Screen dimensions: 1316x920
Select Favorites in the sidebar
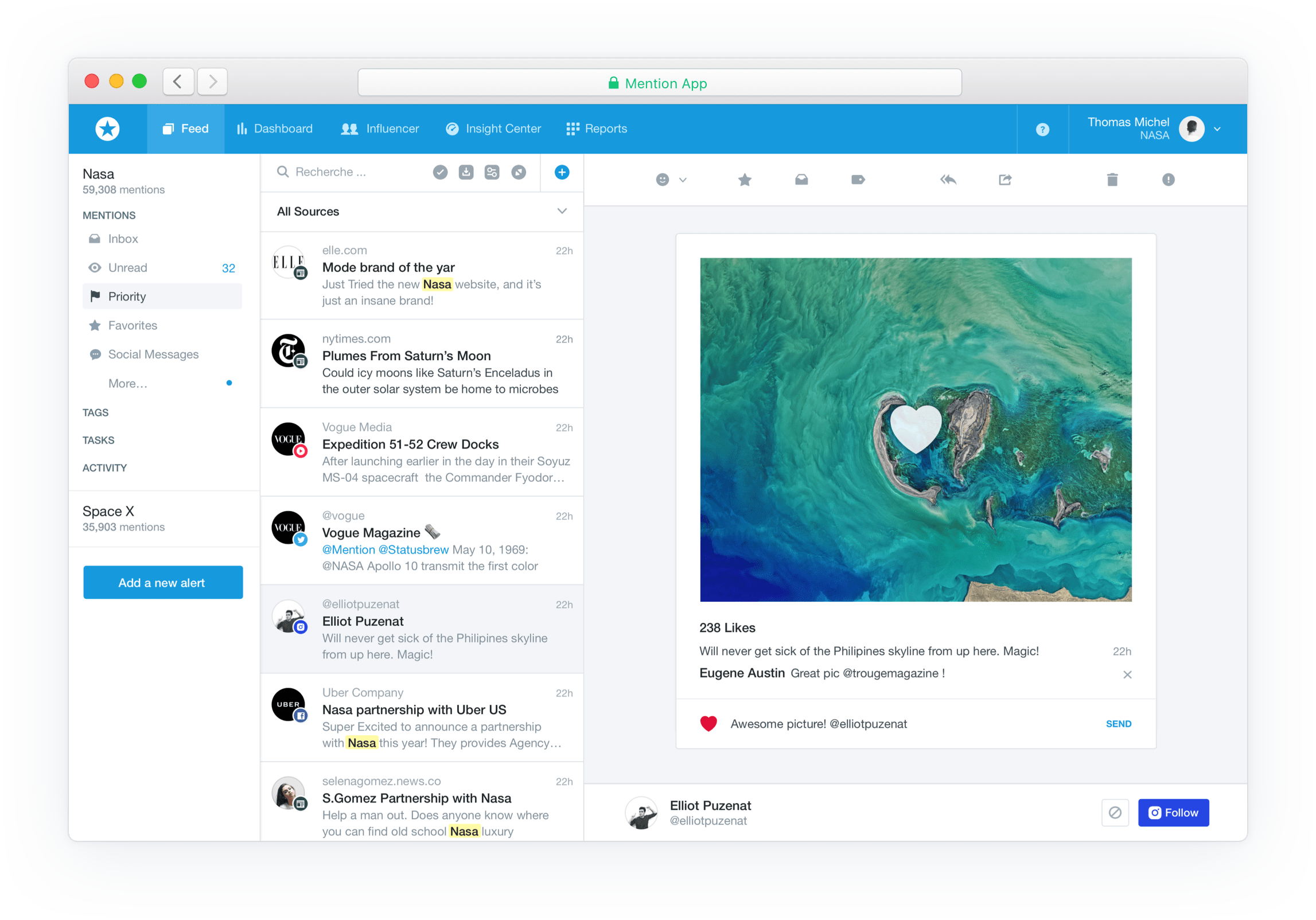click(x=162, y=325)
